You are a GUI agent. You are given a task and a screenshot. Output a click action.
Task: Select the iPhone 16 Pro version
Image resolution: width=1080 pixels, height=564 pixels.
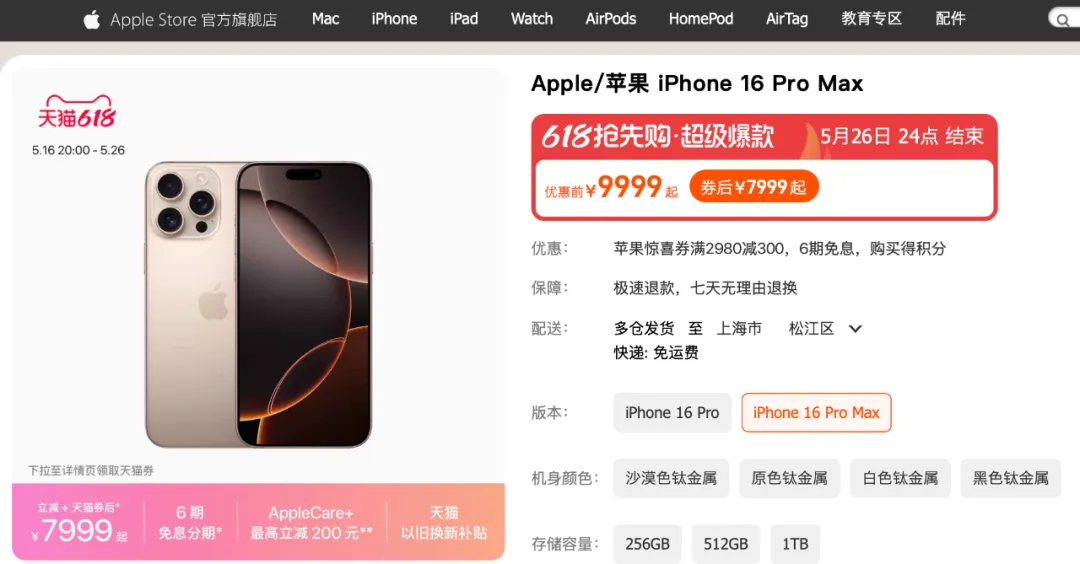tap(672, 412)
